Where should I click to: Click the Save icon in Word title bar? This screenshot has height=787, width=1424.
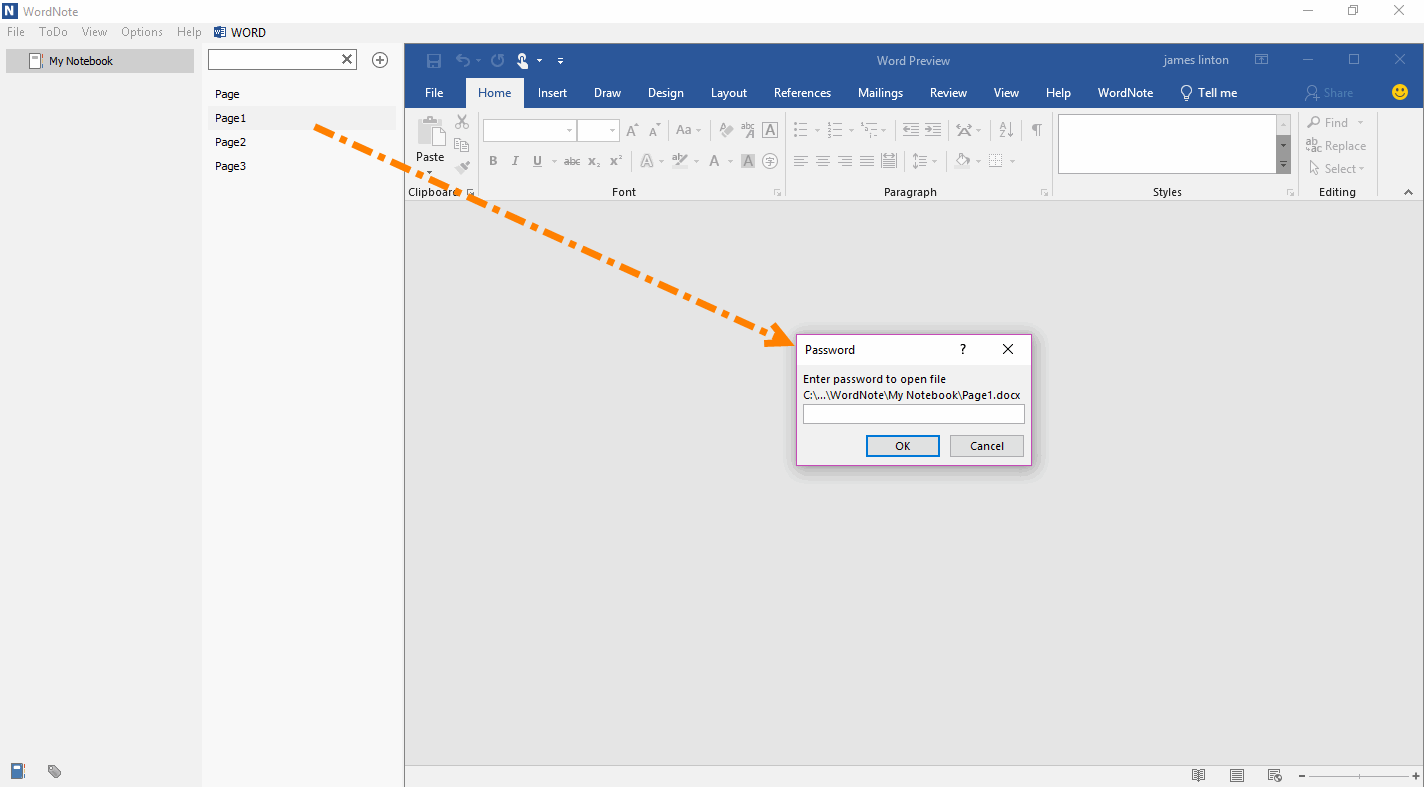pyautogui.click(x=433, y=60)
